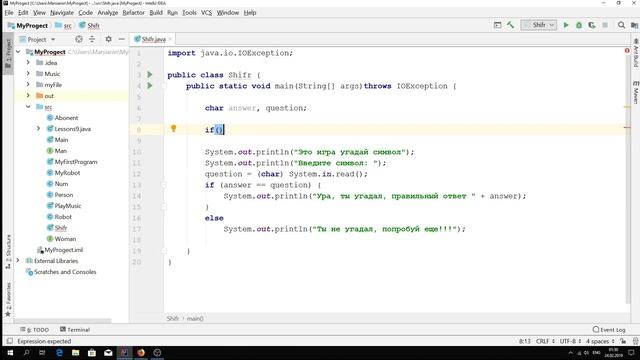Toggle the Maven side tool window
The image size is (640, 360).
(x=636, y=93)
